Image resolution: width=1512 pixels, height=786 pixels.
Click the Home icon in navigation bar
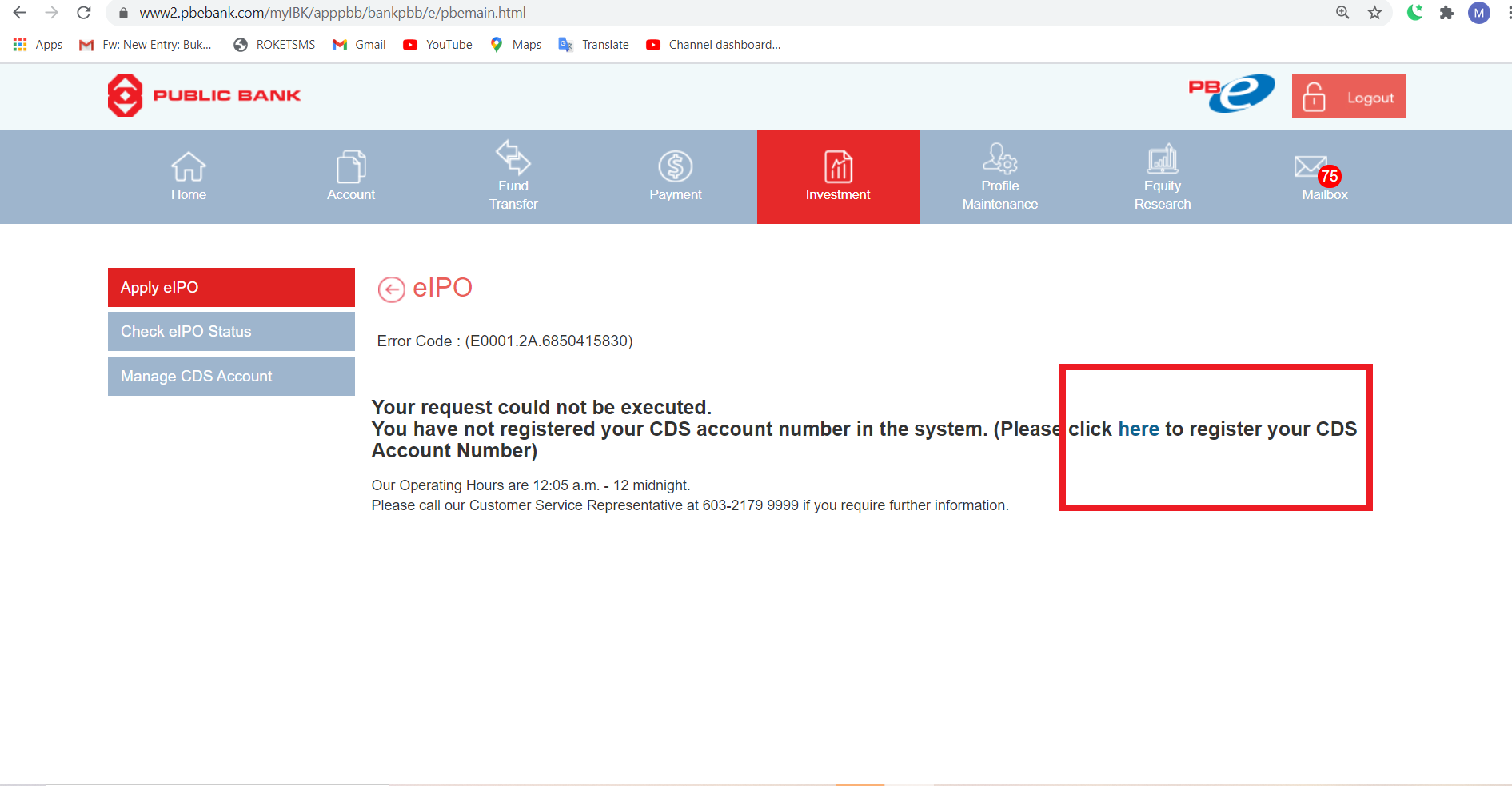click(x=188, y=167)
